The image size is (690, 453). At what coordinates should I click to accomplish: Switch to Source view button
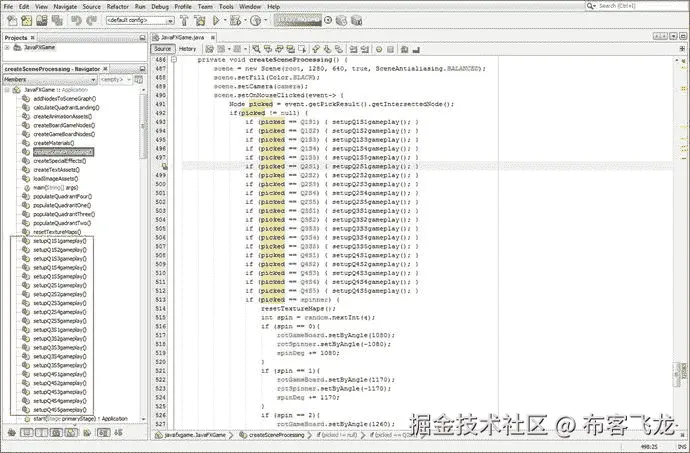coord(162,49)
